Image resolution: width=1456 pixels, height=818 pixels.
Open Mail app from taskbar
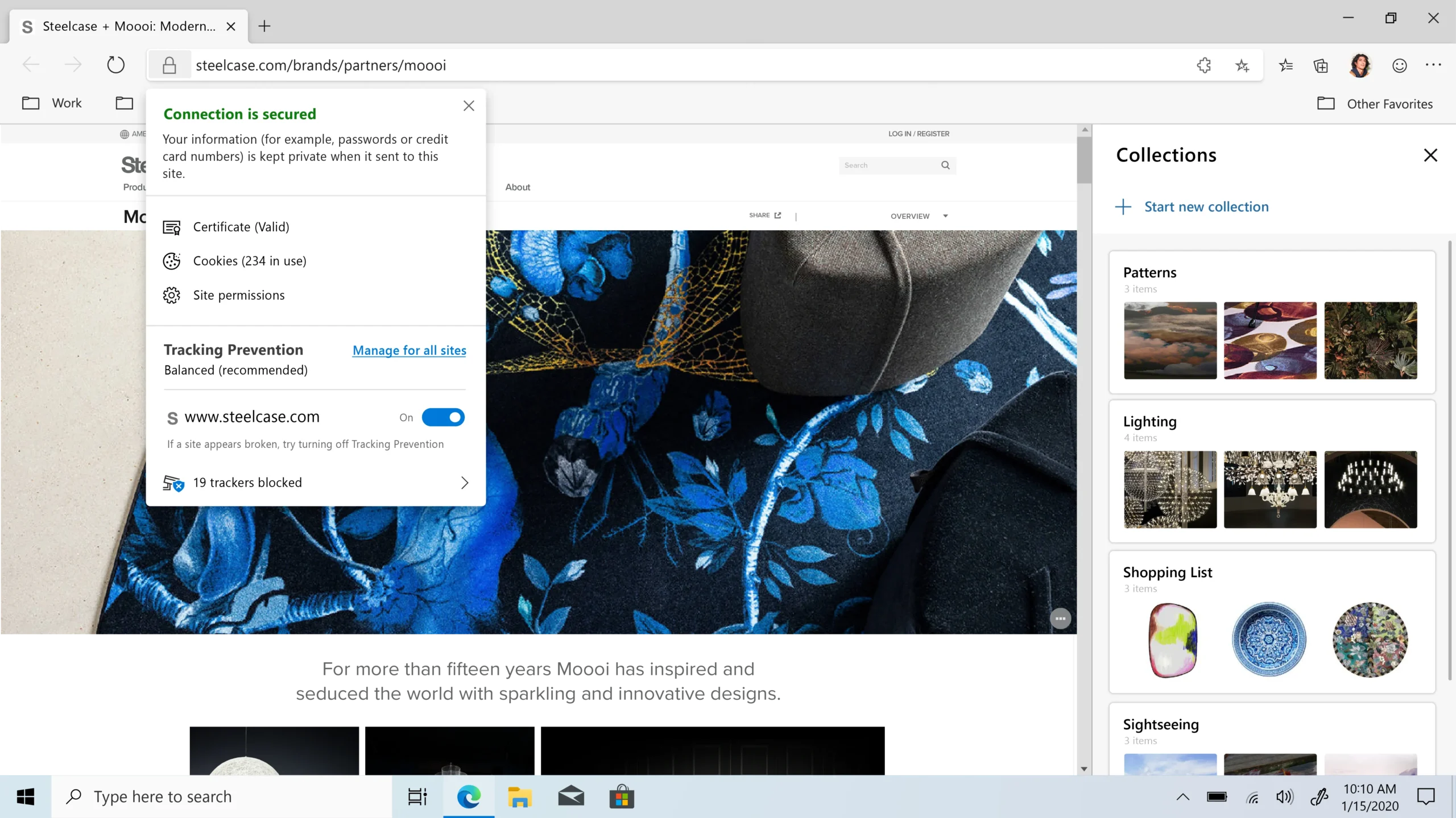(x=571, y=797)
